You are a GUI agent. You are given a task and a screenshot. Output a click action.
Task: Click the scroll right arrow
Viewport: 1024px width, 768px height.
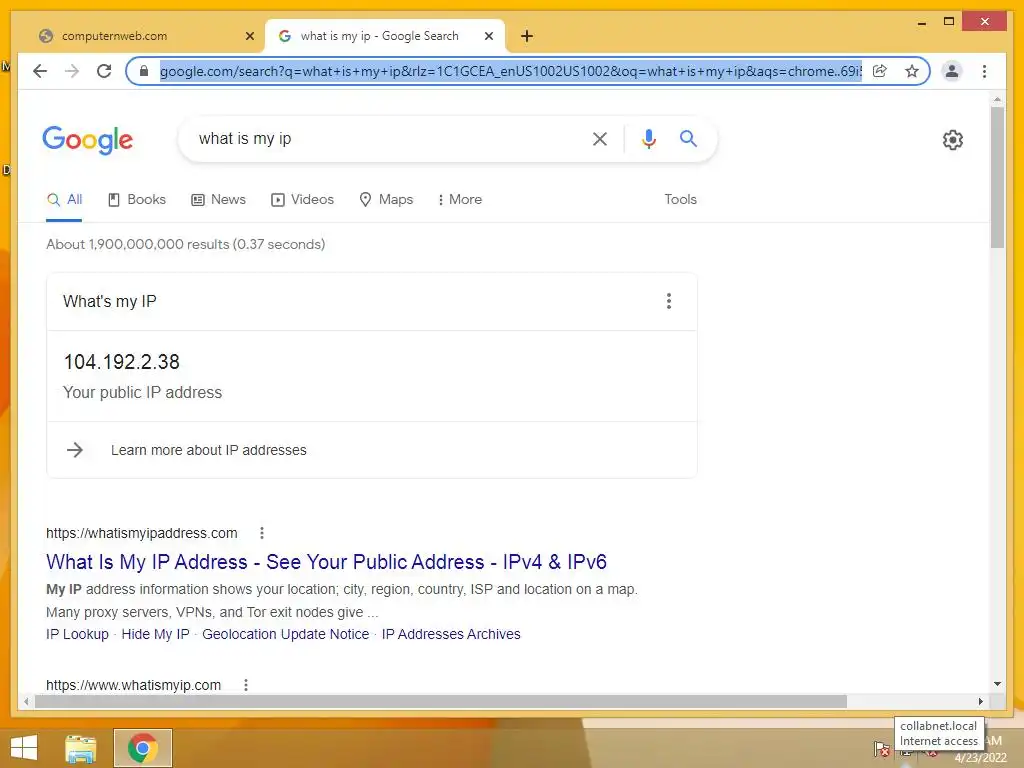[x=980, y=701]
